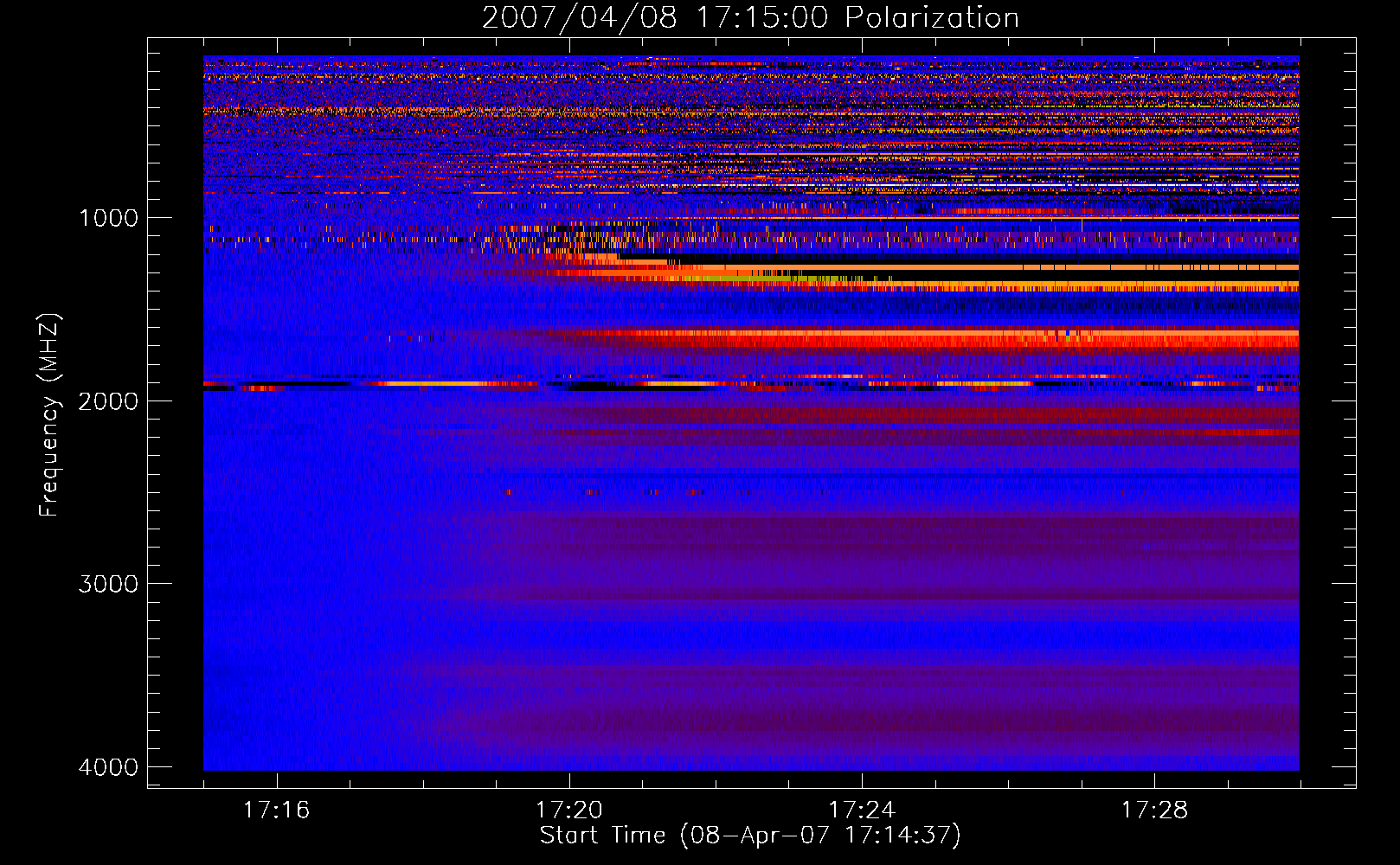1400x865 pixels.
Task: Click the 1000 frequency tick label
Action: [108, 218]
